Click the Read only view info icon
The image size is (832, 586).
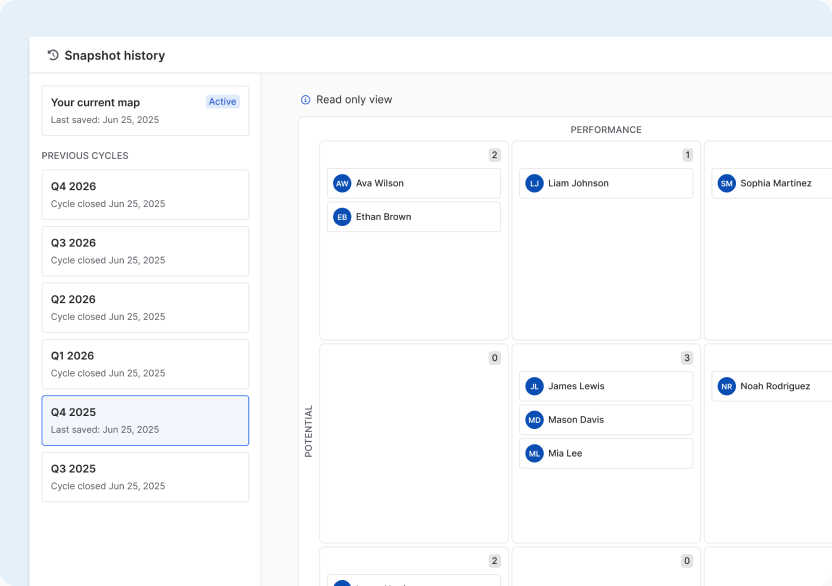[x=306, y=100]
